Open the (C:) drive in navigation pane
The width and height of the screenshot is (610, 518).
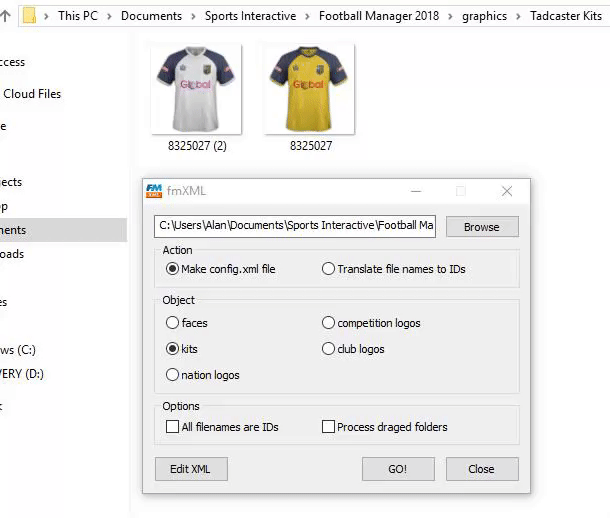click(18, 350)
